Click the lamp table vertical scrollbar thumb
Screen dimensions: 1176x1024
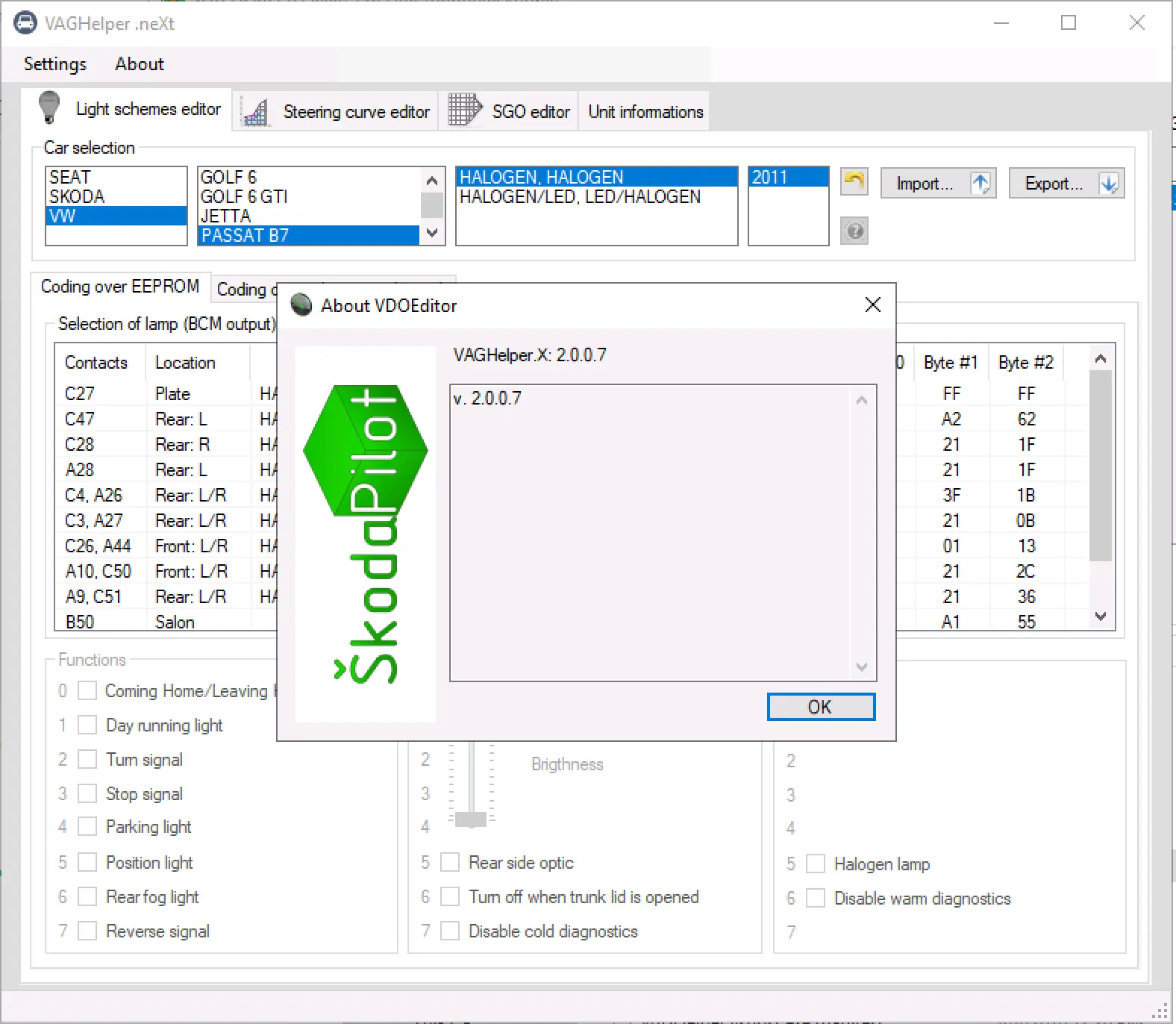[1101, 466]
